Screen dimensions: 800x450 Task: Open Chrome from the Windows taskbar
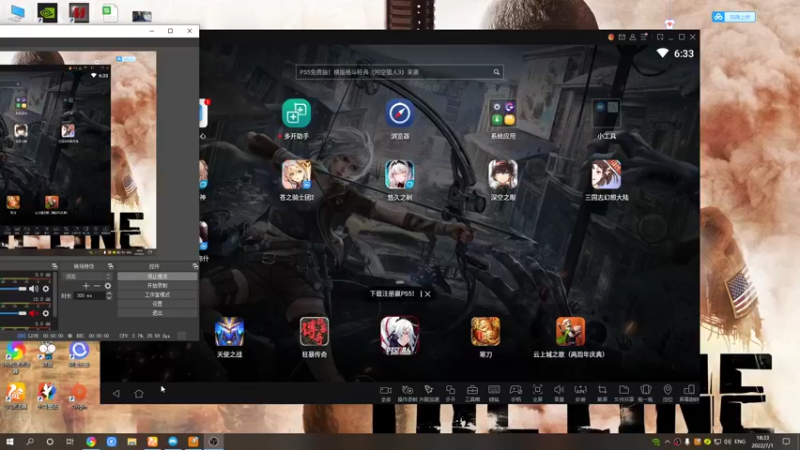click(91, 441)
